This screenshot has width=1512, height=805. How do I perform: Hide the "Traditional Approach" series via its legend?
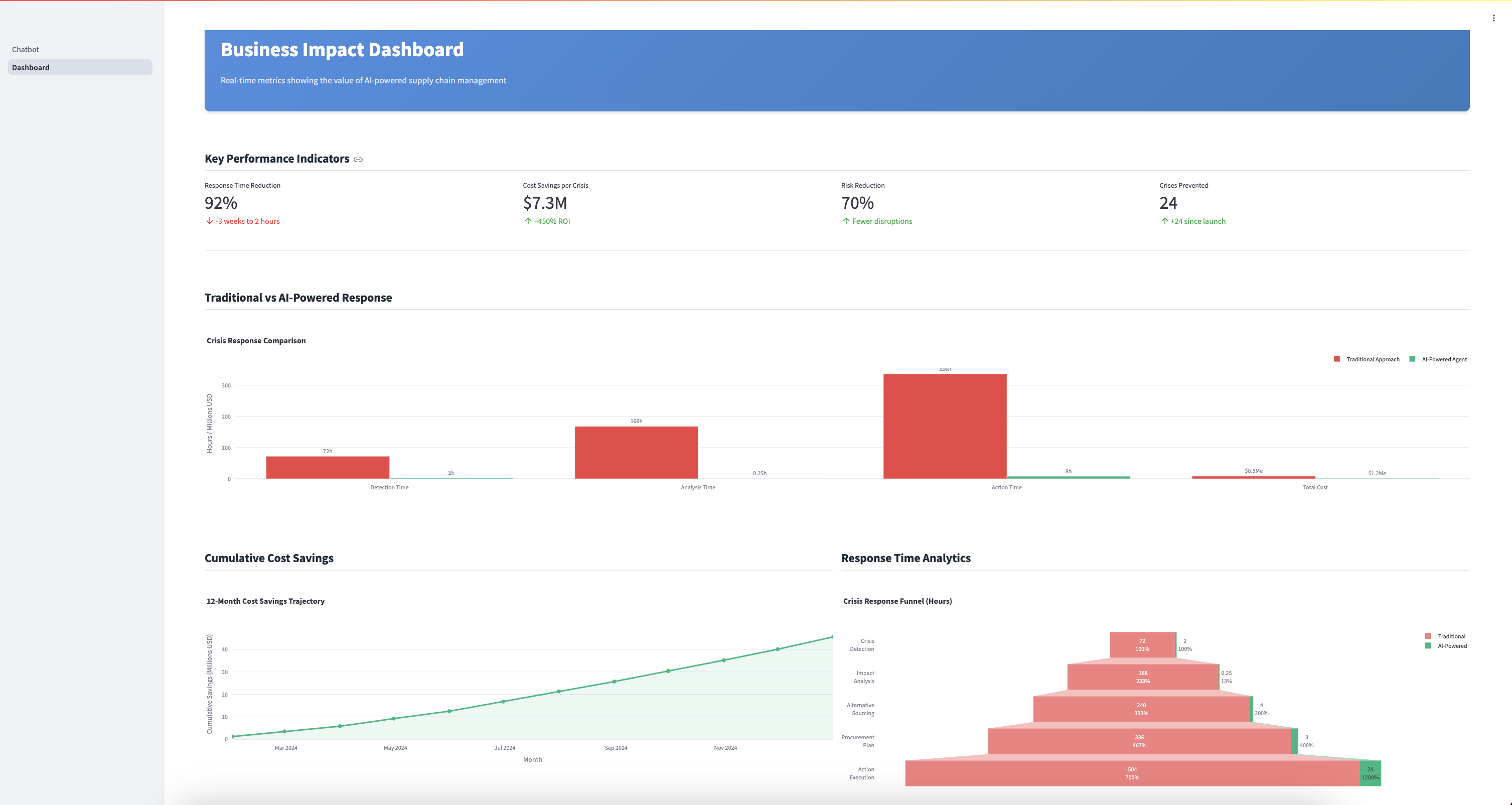(x=1368, y=359)
